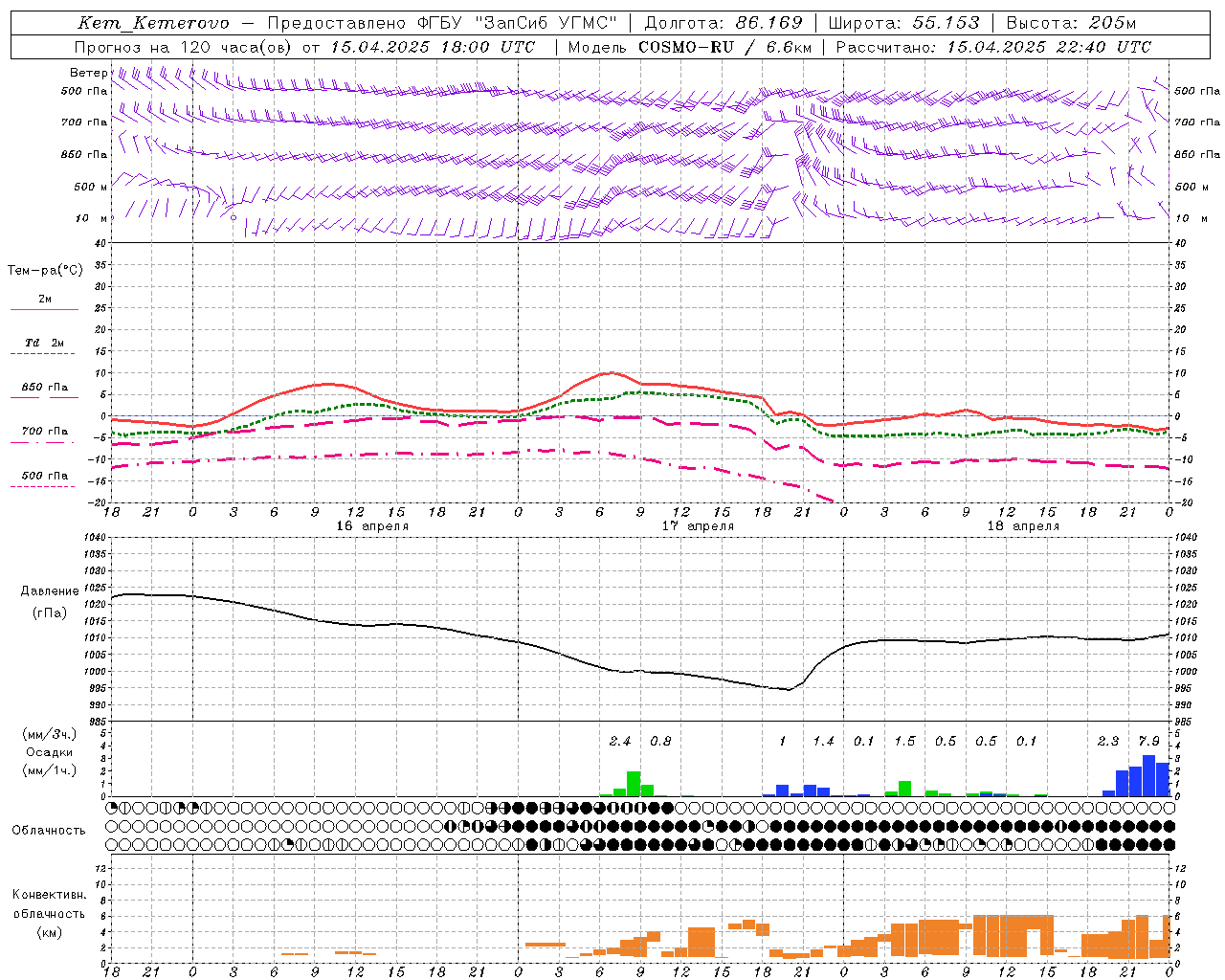Image resolution: width=1225 pixels, height=980 pixels.
Task: Click the Осадки panel label
Action: (x=50, y=752)
